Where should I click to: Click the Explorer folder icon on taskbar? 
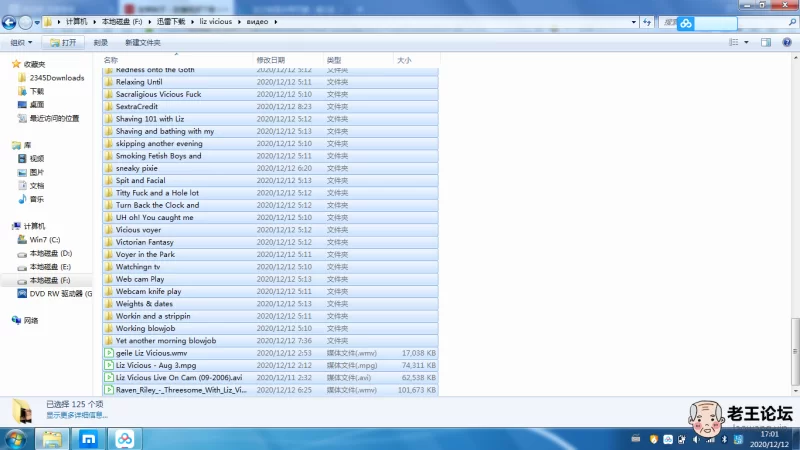click(x=52, y=439)
